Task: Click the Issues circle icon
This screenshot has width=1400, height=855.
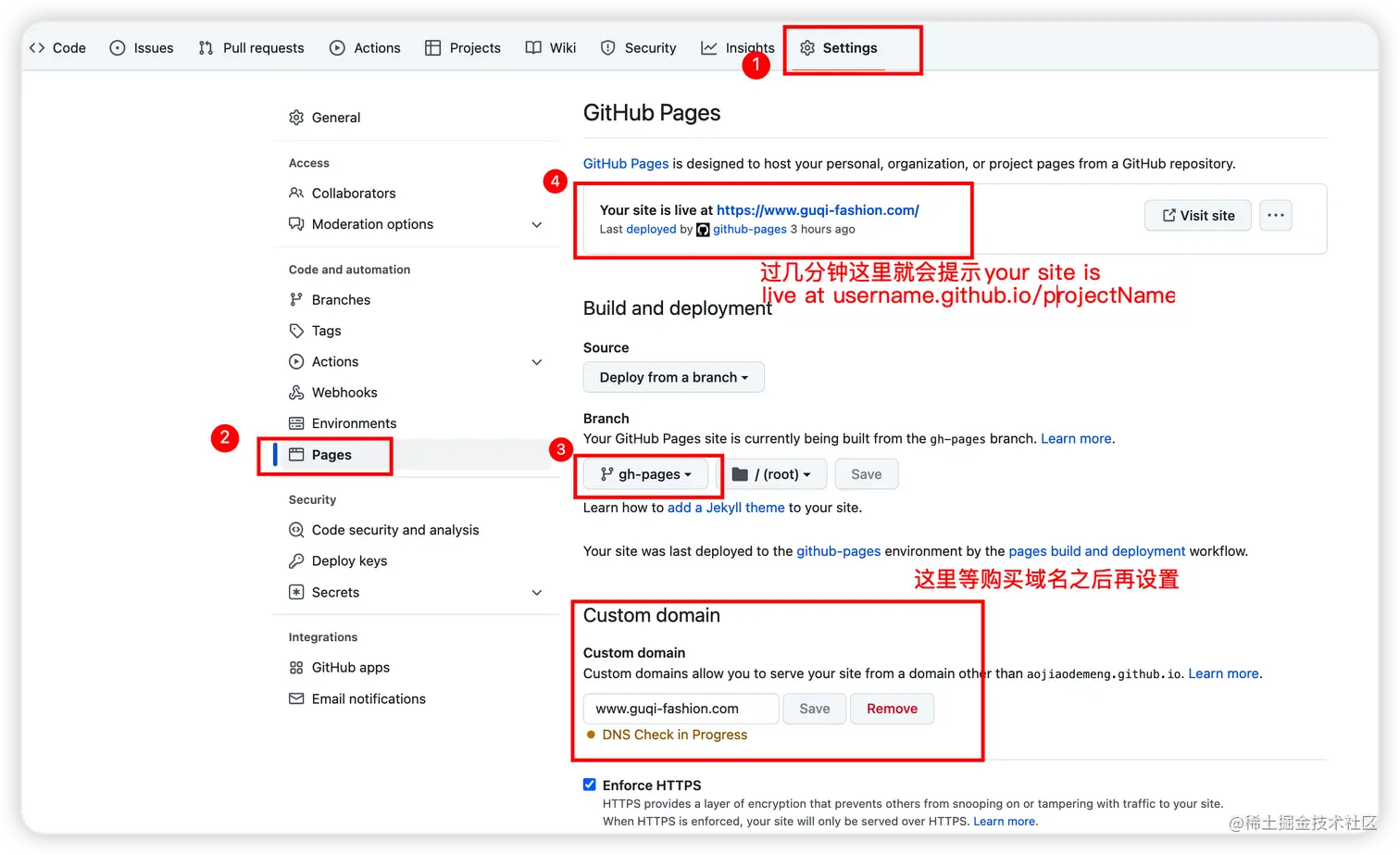Action: (118, 48)
